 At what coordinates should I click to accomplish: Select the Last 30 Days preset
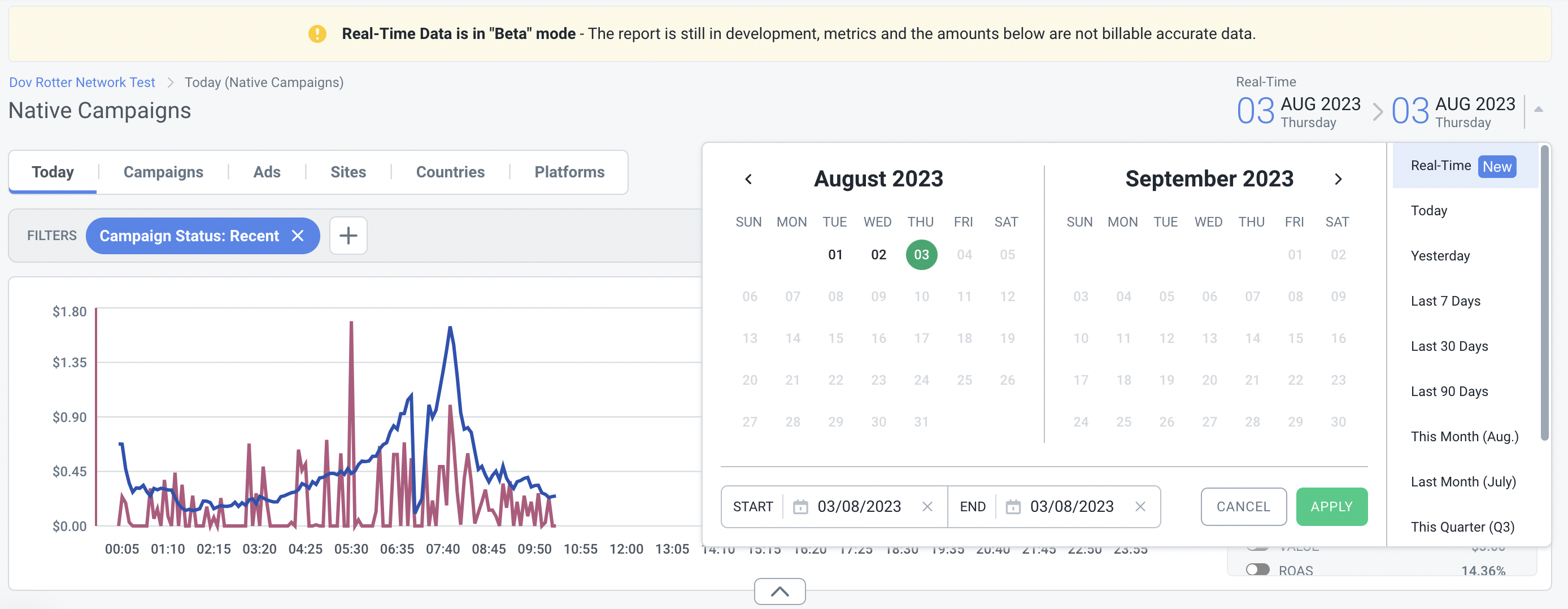tap(1449, 345)
